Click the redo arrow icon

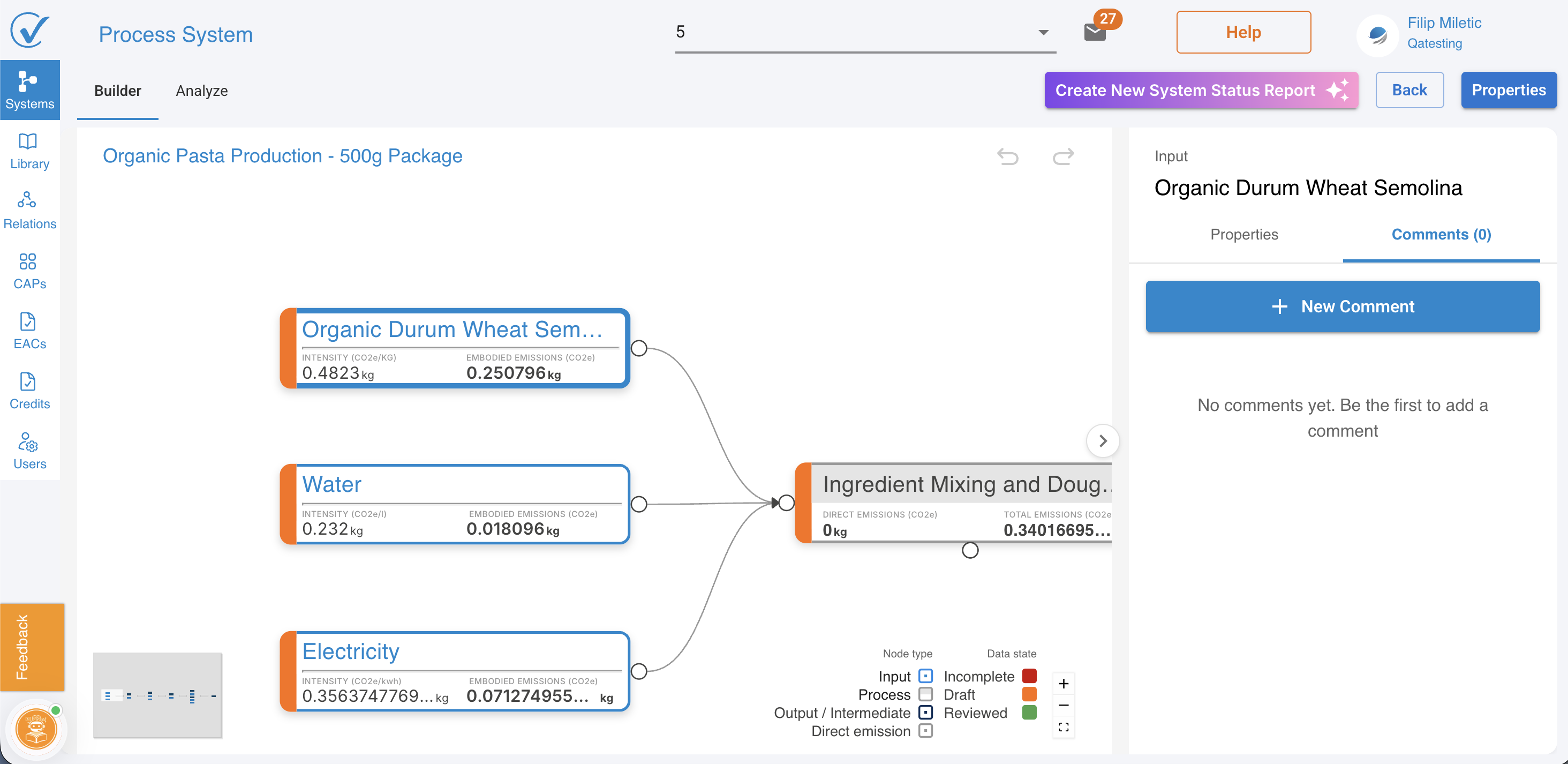pos(1063,157)
